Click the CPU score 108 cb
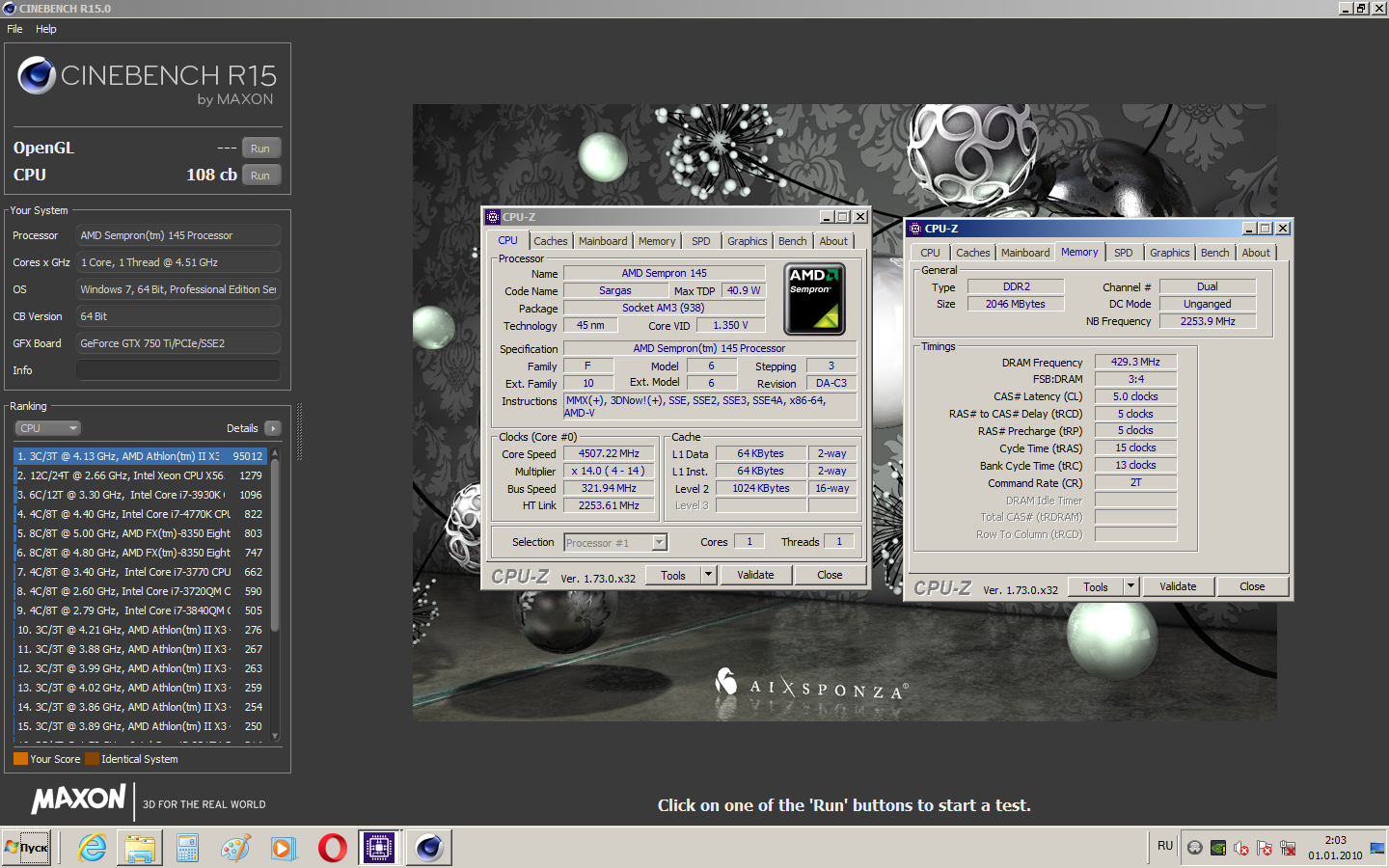 point(211,175)
